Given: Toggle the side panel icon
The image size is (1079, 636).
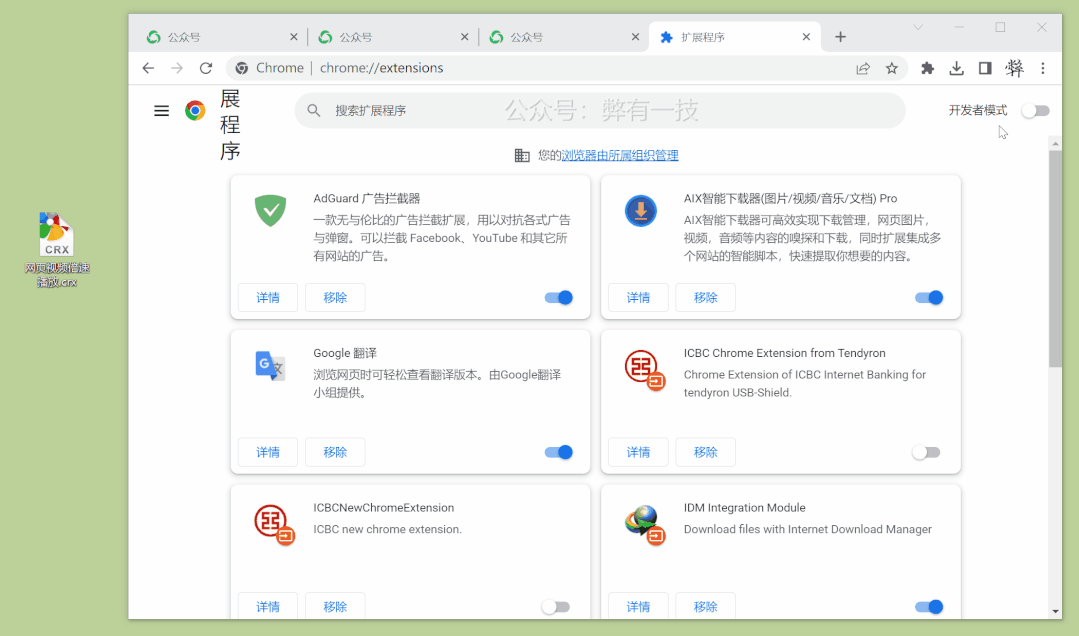Looking at the screenshot, I should pyautogui.click(x=985, y=68).
